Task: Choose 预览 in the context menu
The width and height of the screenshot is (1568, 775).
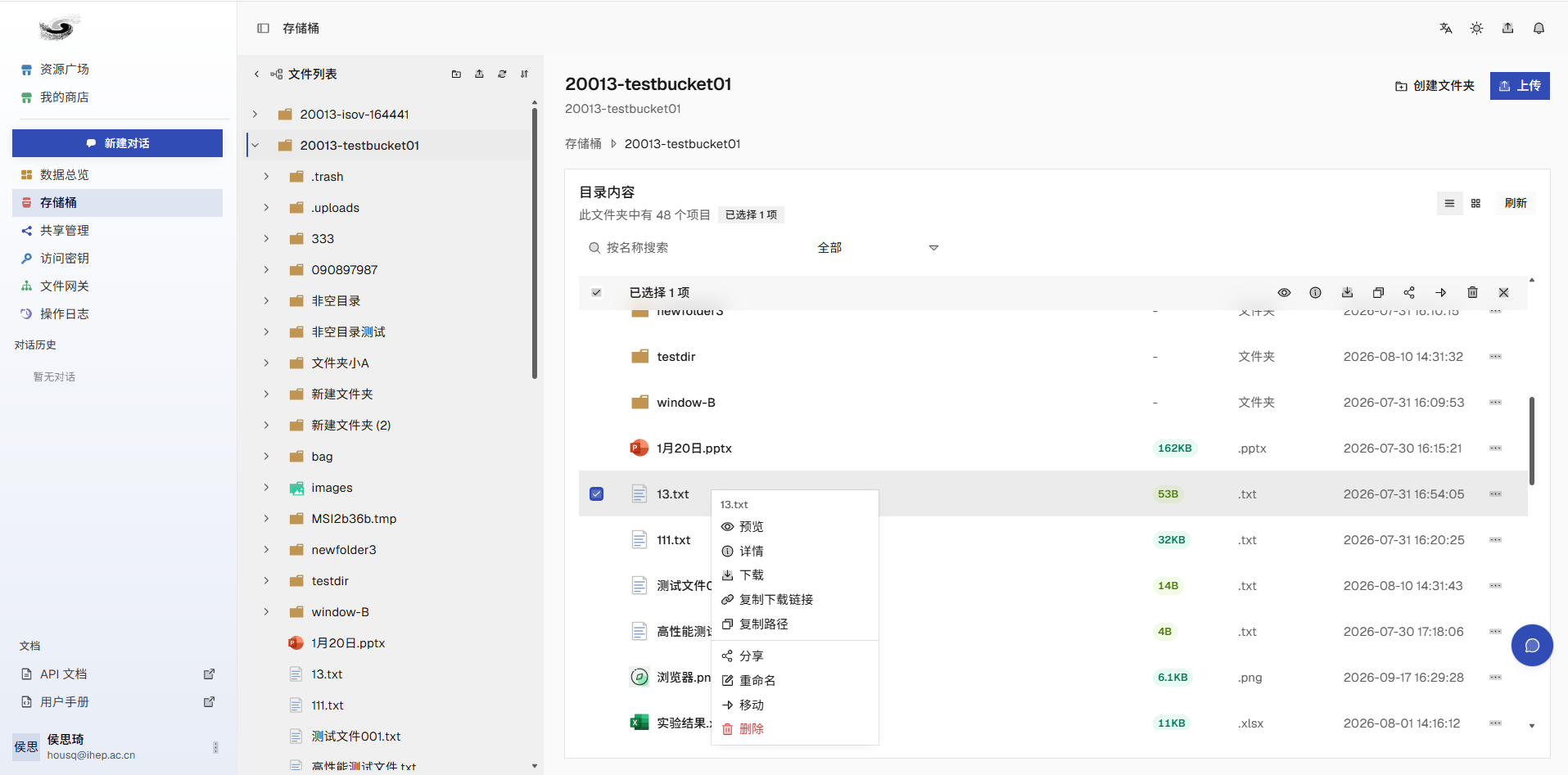Action: point(794,526)
